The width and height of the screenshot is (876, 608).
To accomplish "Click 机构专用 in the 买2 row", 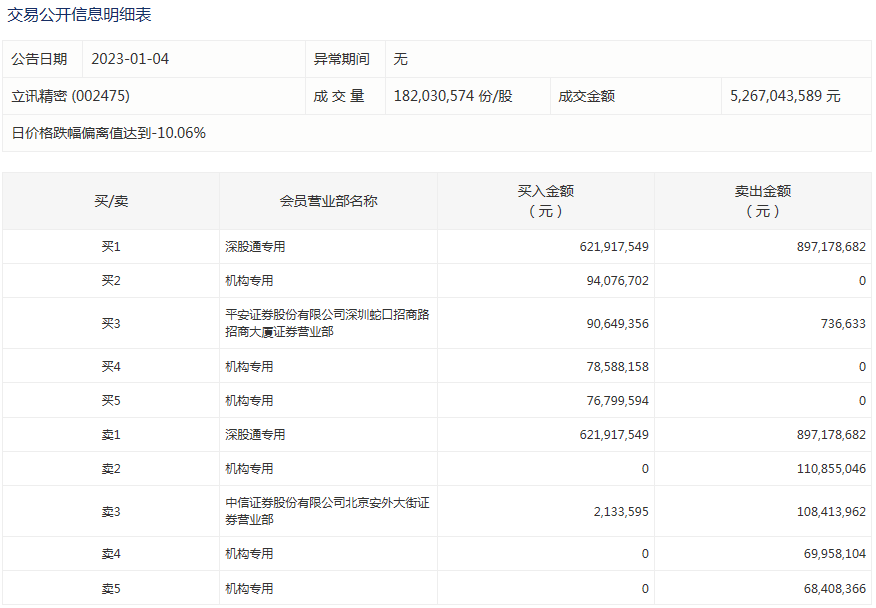I will (249, 281).
